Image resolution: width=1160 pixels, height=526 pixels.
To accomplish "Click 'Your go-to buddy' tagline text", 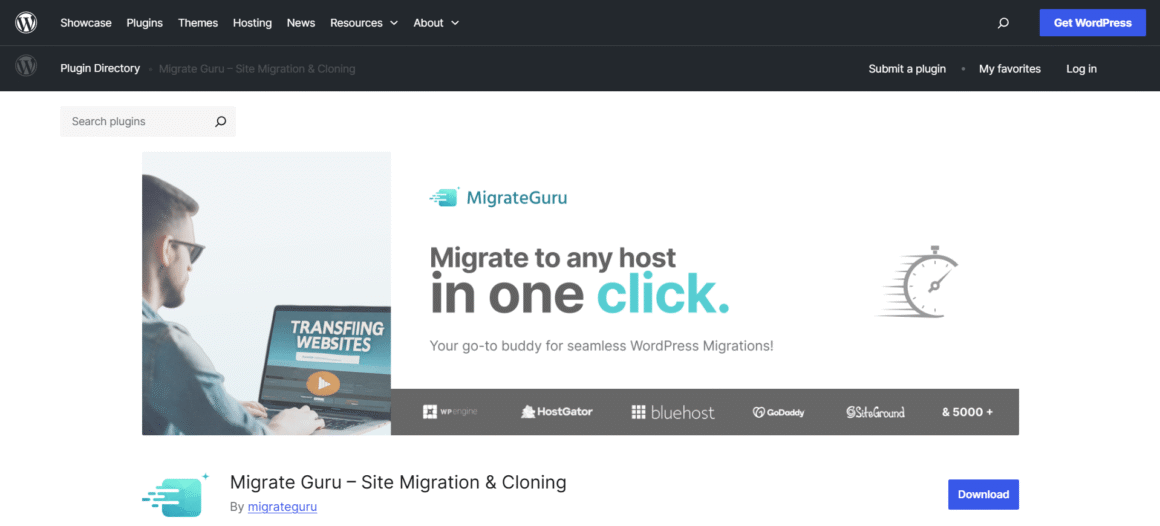I will (x=601, y=345).
